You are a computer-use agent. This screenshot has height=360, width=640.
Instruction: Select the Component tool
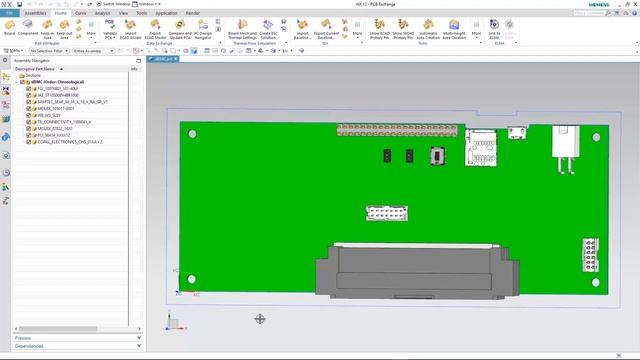(28, 28)
